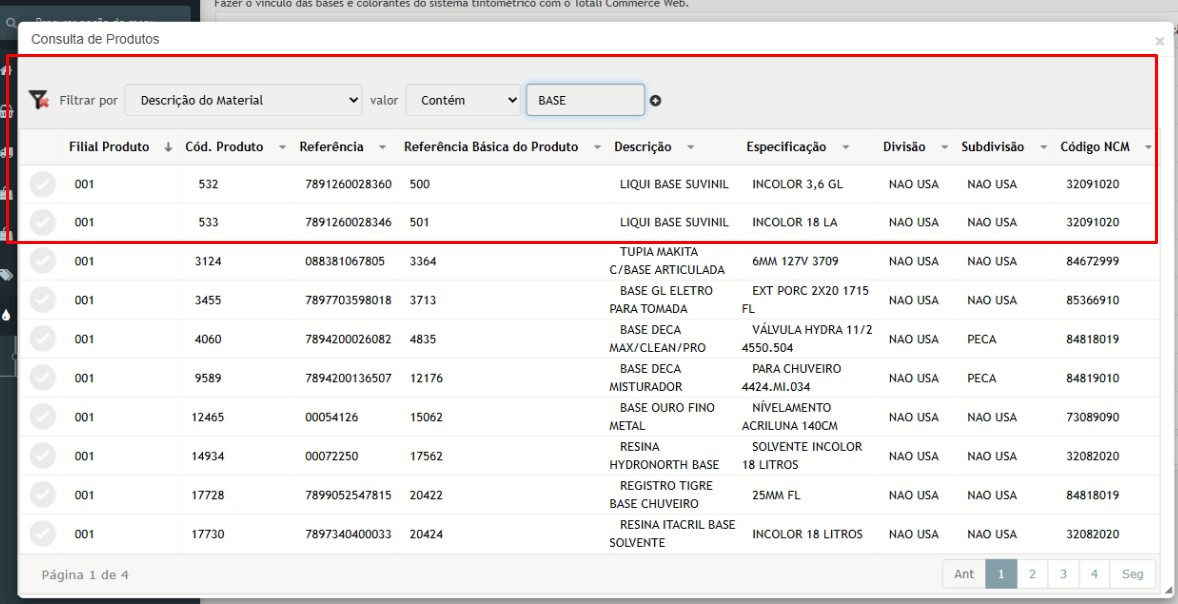This screenshot has height=604, width=1178.
Task: Go to page 2 of results
Action: [x=1032, y=574]
